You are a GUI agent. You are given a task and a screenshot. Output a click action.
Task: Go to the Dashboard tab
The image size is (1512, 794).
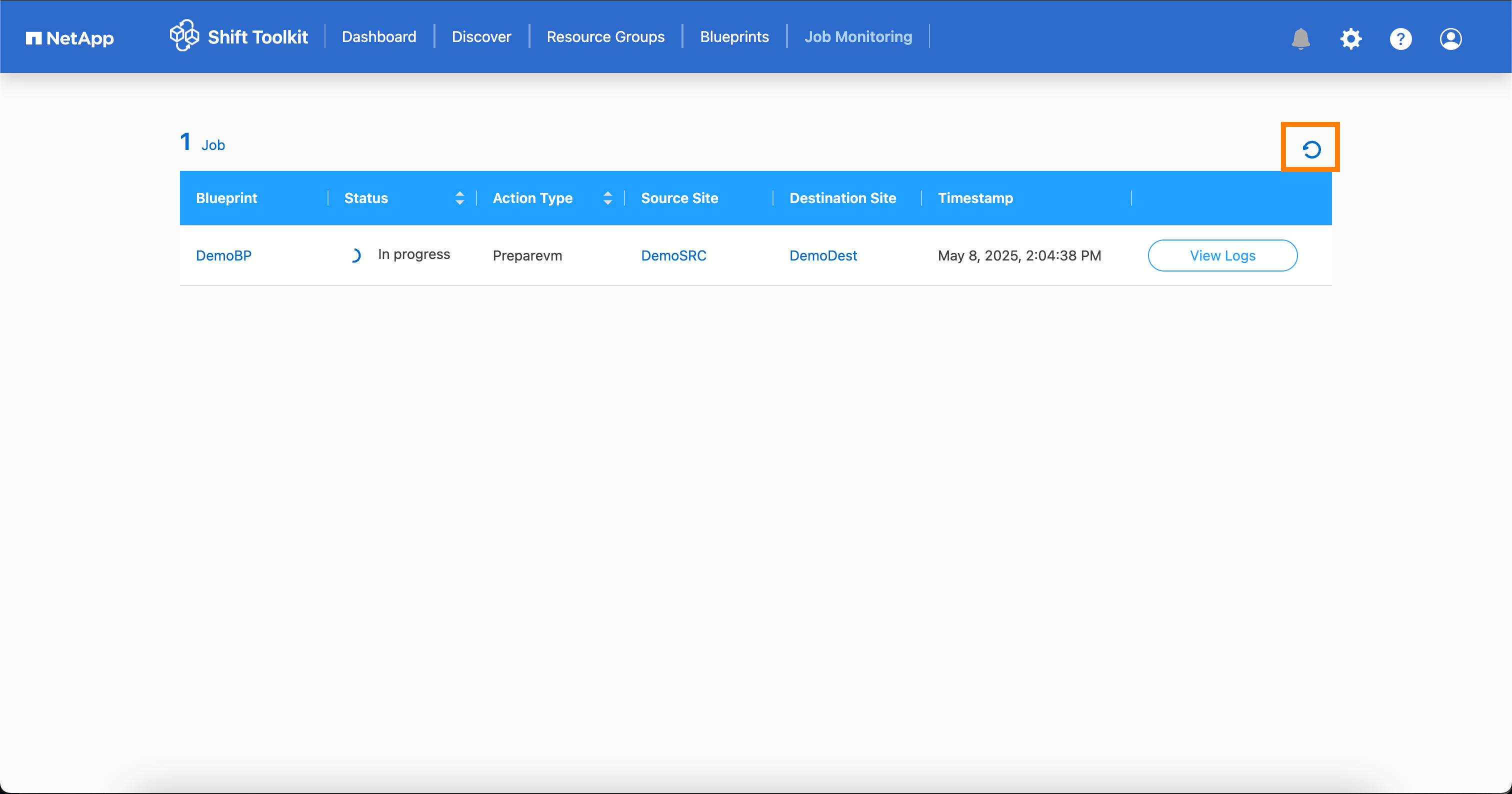point(379,36)
